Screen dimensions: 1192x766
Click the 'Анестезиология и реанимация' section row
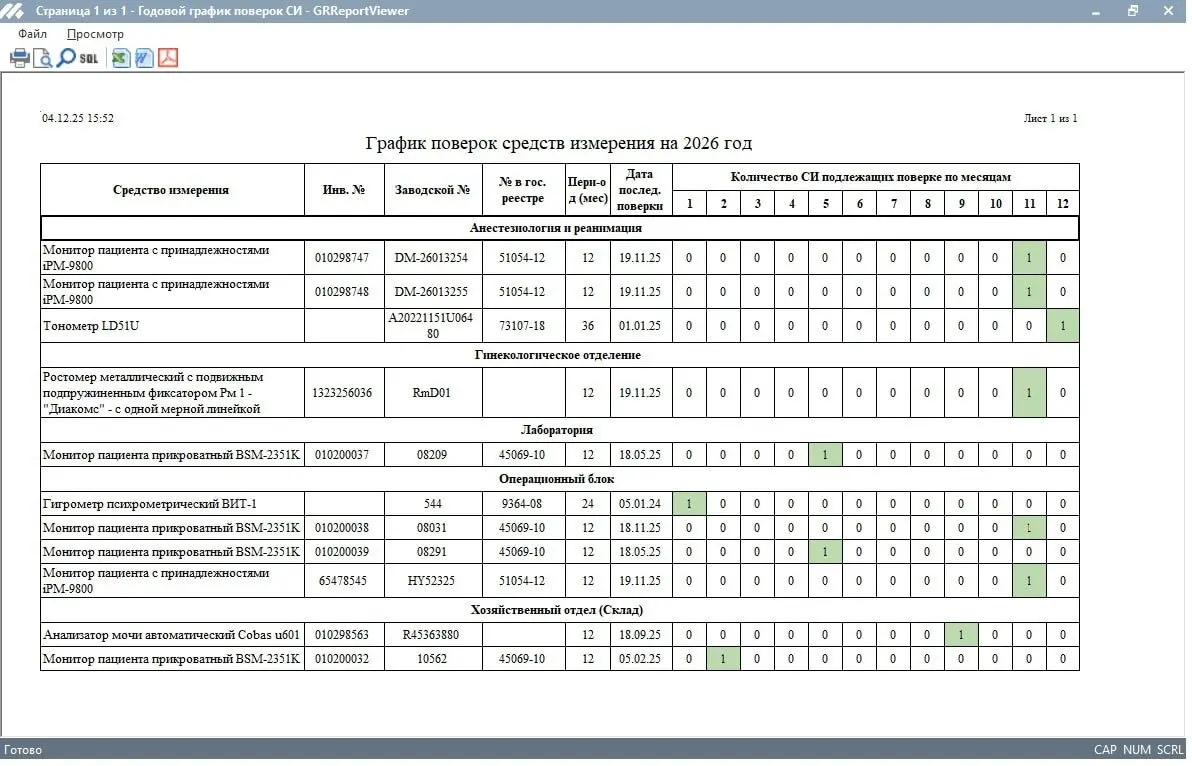(x=560, y=228)
